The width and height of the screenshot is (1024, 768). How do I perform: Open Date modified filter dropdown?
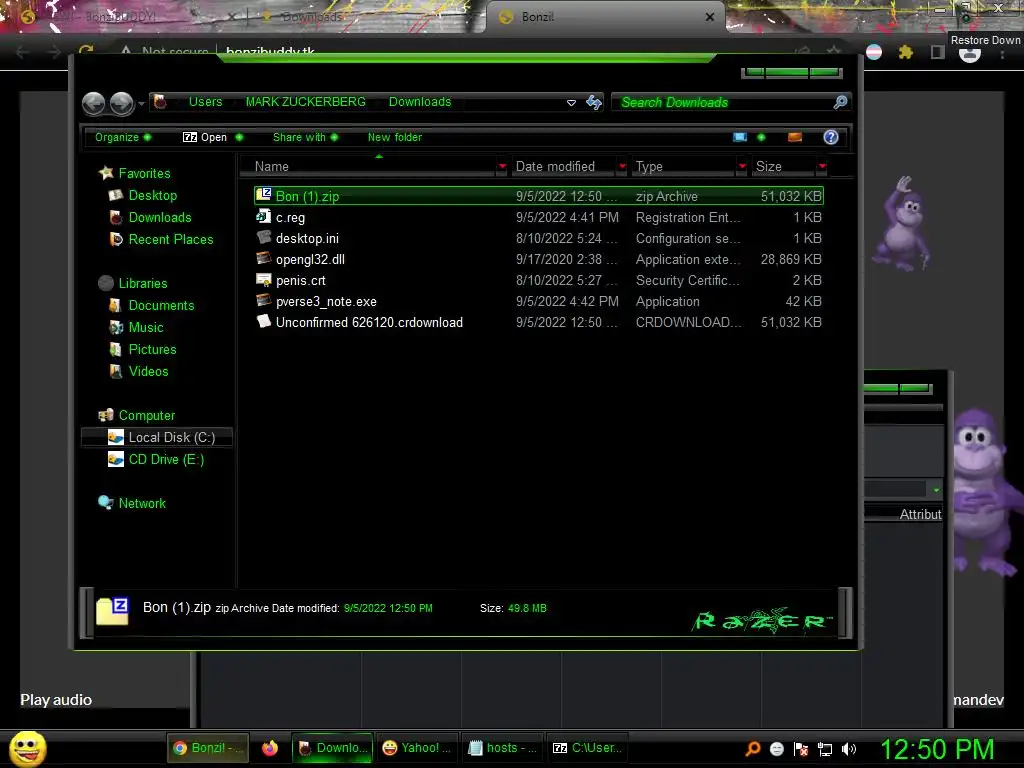[x=622, y=167]
